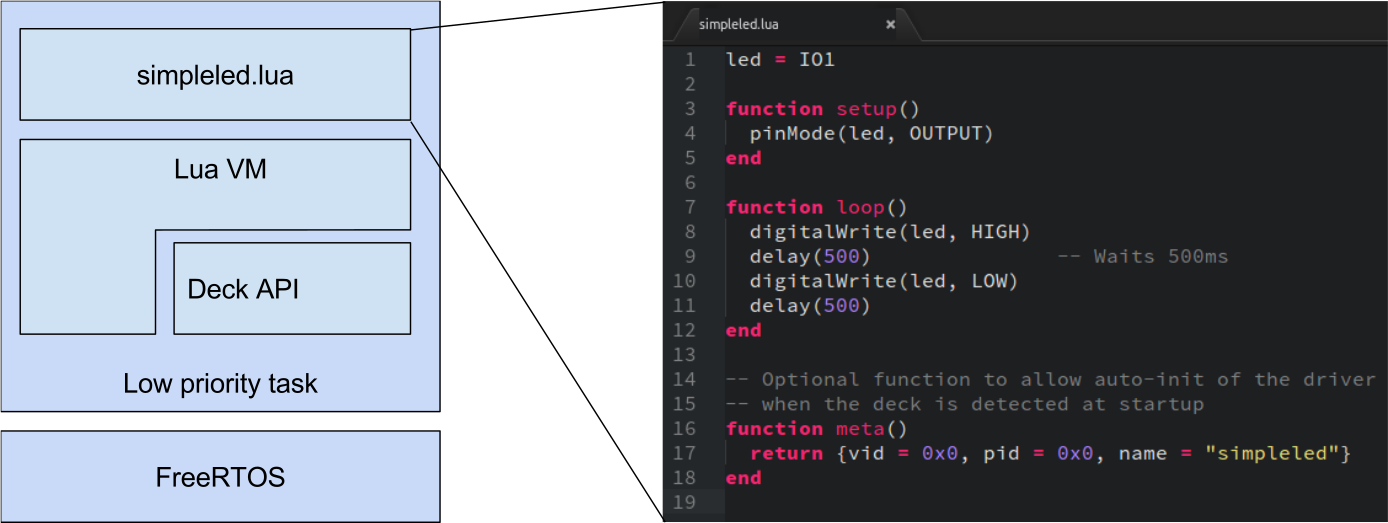This screenshot has height=523, width=1388.
Task: Click 'digitalWrite(led, LOW)' in the code
Action: pyautogui.click(x=884, y=282)
